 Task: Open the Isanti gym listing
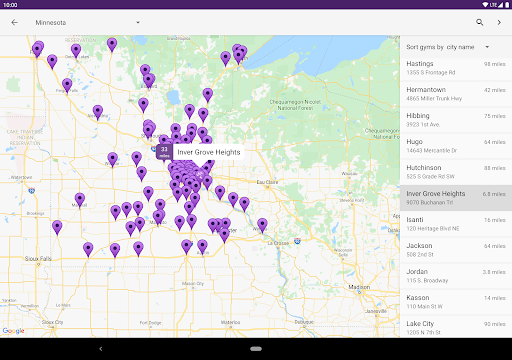click(456, 224)
